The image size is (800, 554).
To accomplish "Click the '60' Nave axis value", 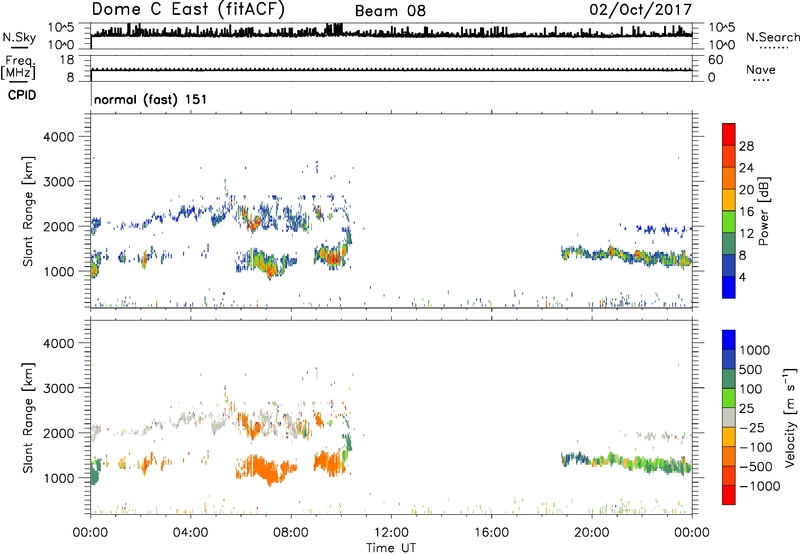I will click(715, 60).
